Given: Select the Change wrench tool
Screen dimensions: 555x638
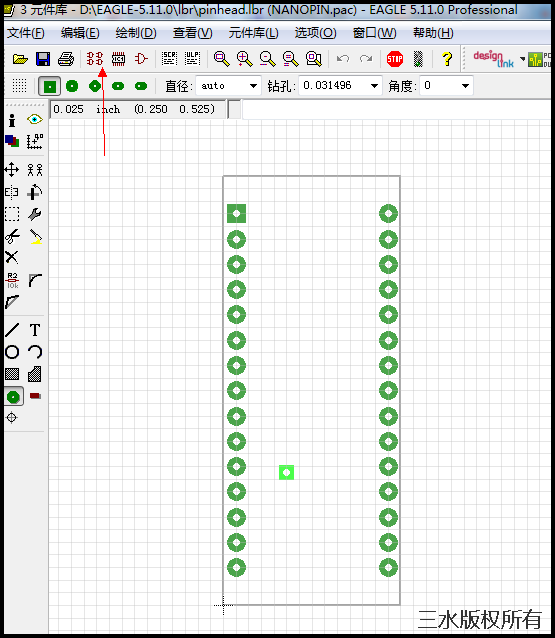Looking at the screenshot, I should coord(35,214).
